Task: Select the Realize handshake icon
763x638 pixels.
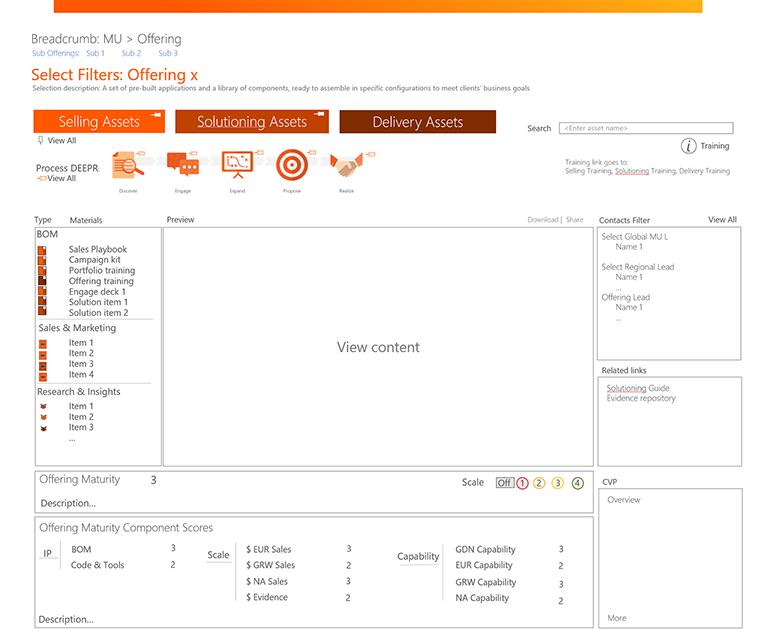Action: 346,165
